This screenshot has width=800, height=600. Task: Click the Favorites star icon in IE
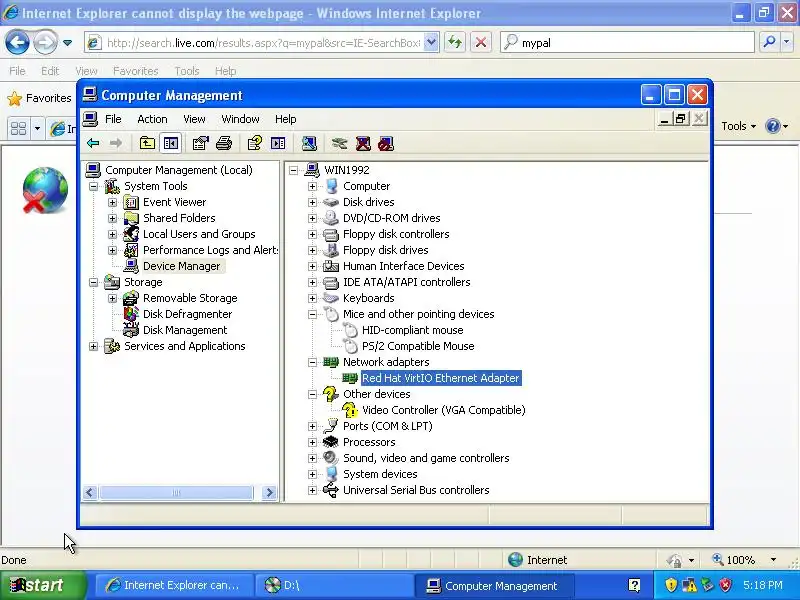(15, 98)
